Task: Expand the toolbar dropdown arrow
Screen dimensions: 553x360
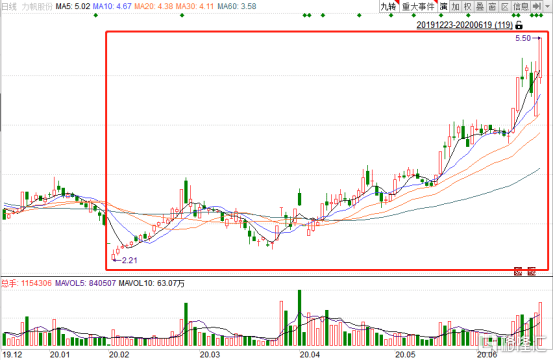Action: 547,6
